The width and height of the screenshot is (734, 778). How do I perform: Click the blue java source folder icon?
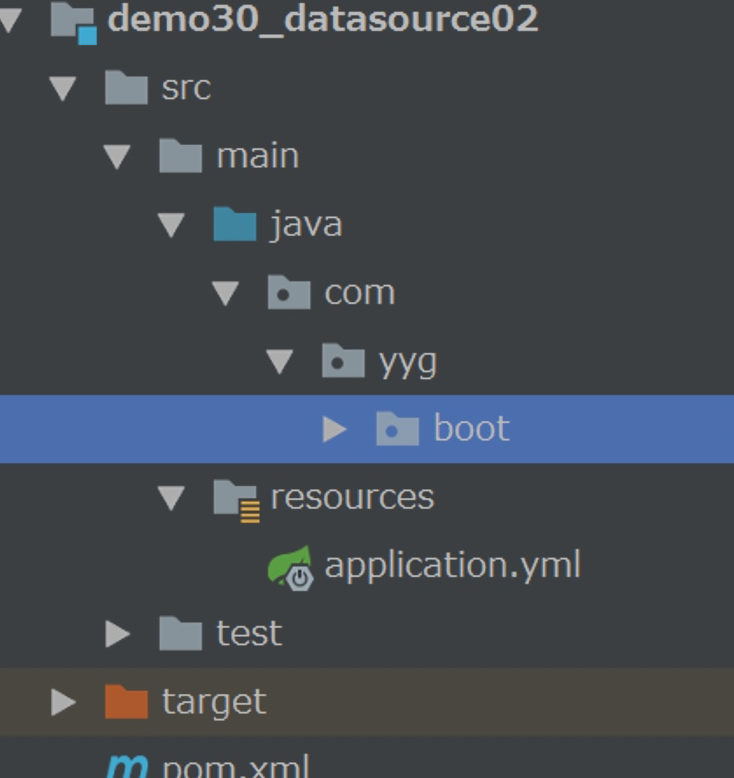pyautogui.click(x=234, y=224)
